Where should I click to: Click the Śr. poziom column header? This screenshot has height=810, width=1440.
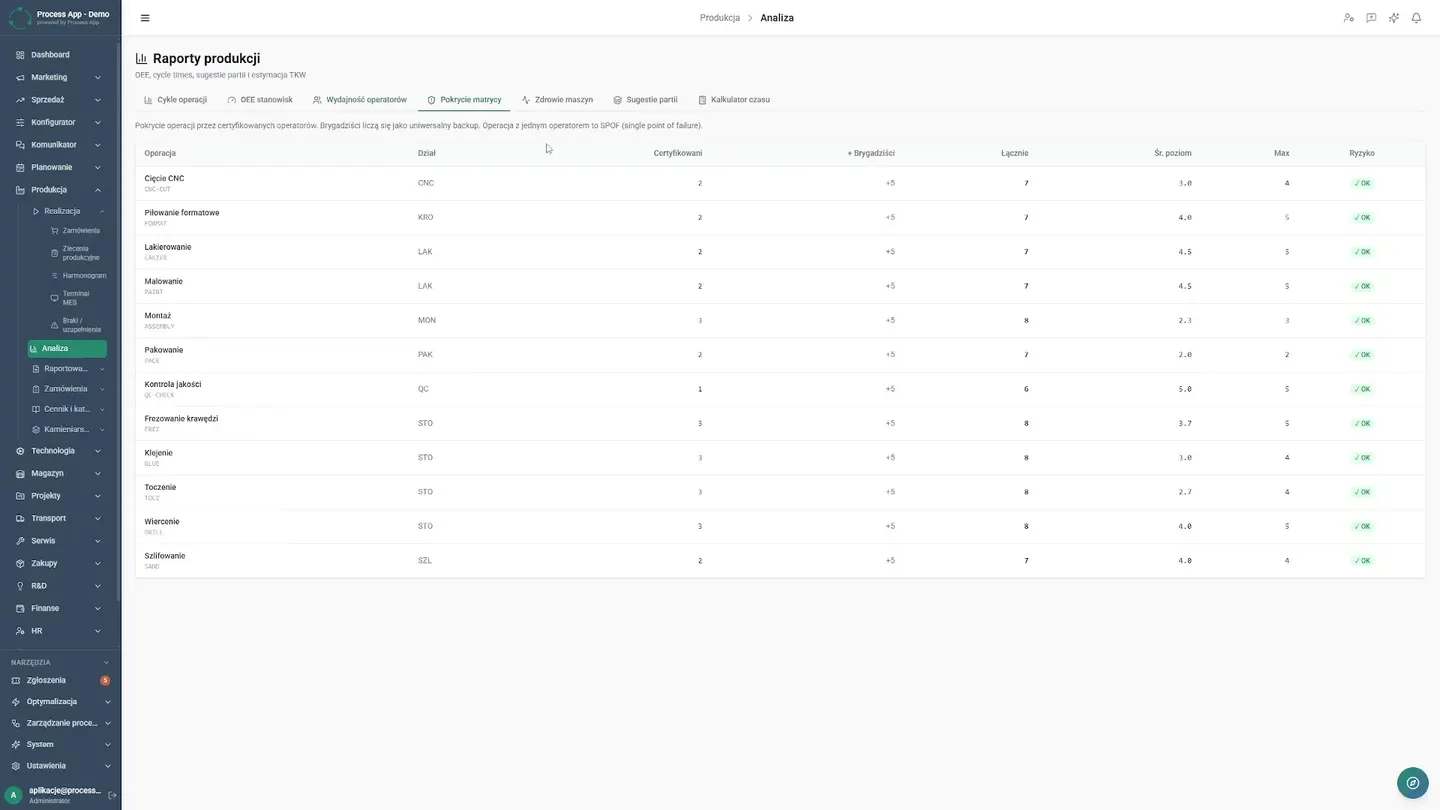click(1173, 153)
